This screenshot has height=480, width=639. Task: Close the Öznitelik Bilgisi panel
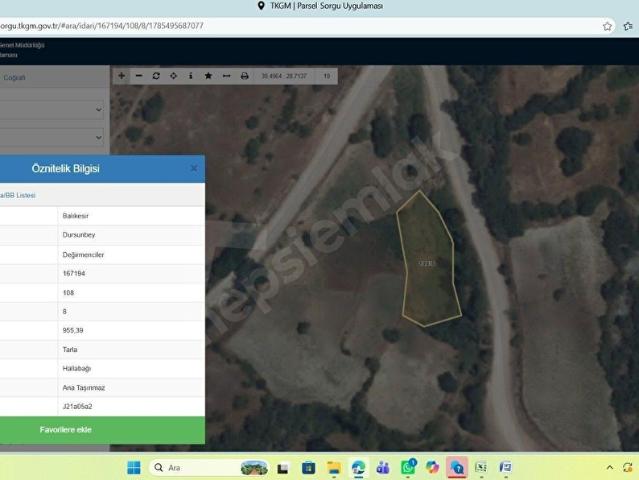click(194, 168)
